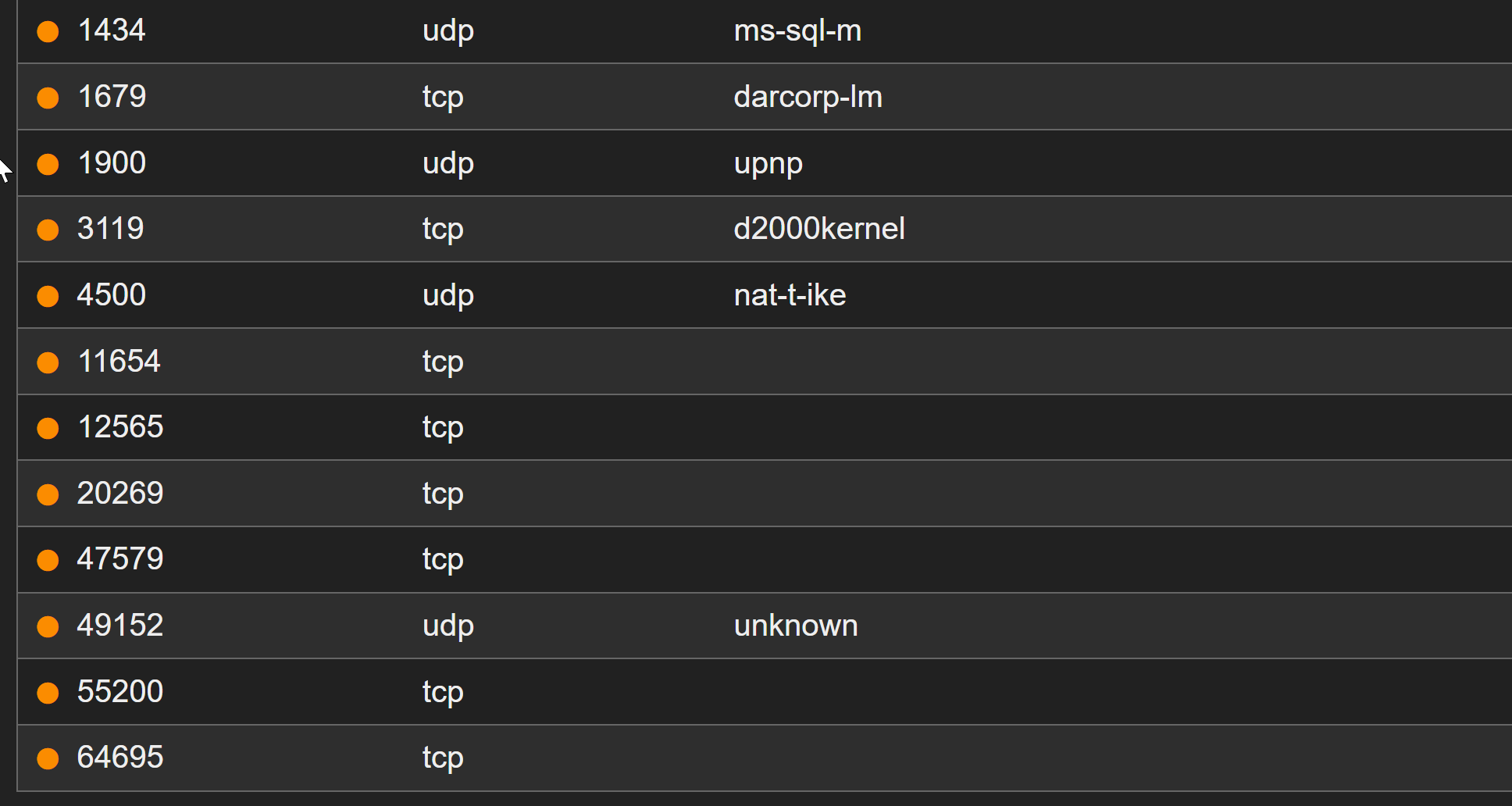Image resolution: width=1512 pixels, height=806 pixels.
Task: Click the udp protocol for port 4500
Action: pyautogui.click(x=448, y=296)
